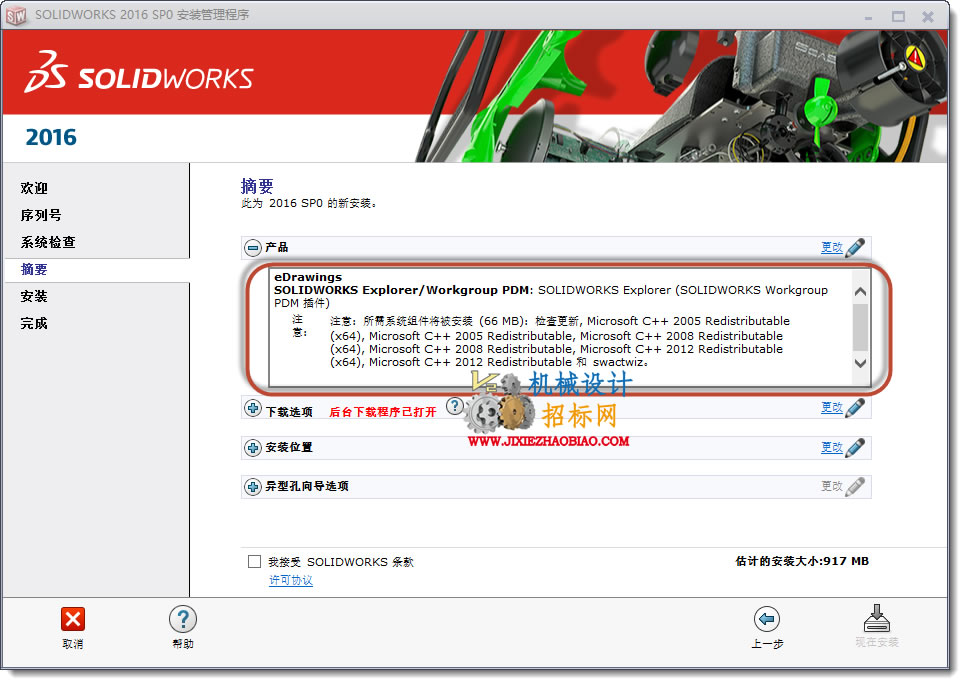Screen dimensions: 965x685
Task: Select 欢迎 in the left sidebar
Action: click(x=34, y=188)
